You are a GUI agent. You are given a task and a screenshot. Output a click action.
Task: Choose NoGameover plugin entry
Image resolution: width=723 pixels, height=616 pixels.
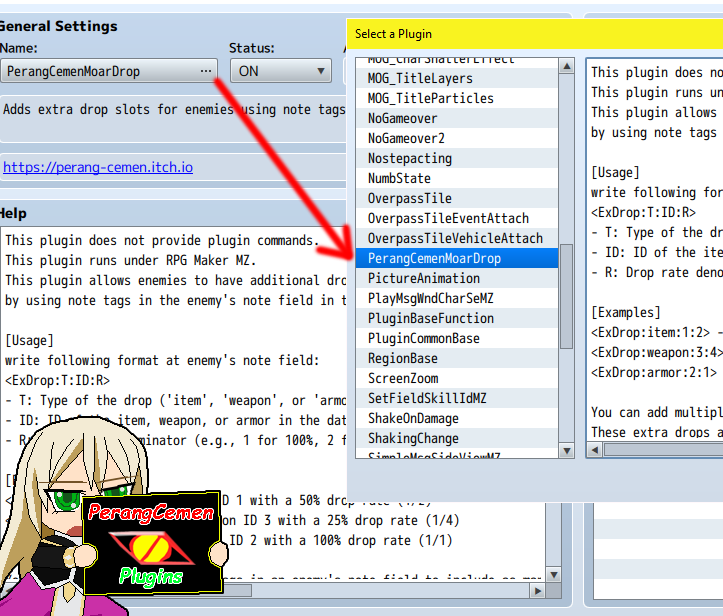click(456, 118)
